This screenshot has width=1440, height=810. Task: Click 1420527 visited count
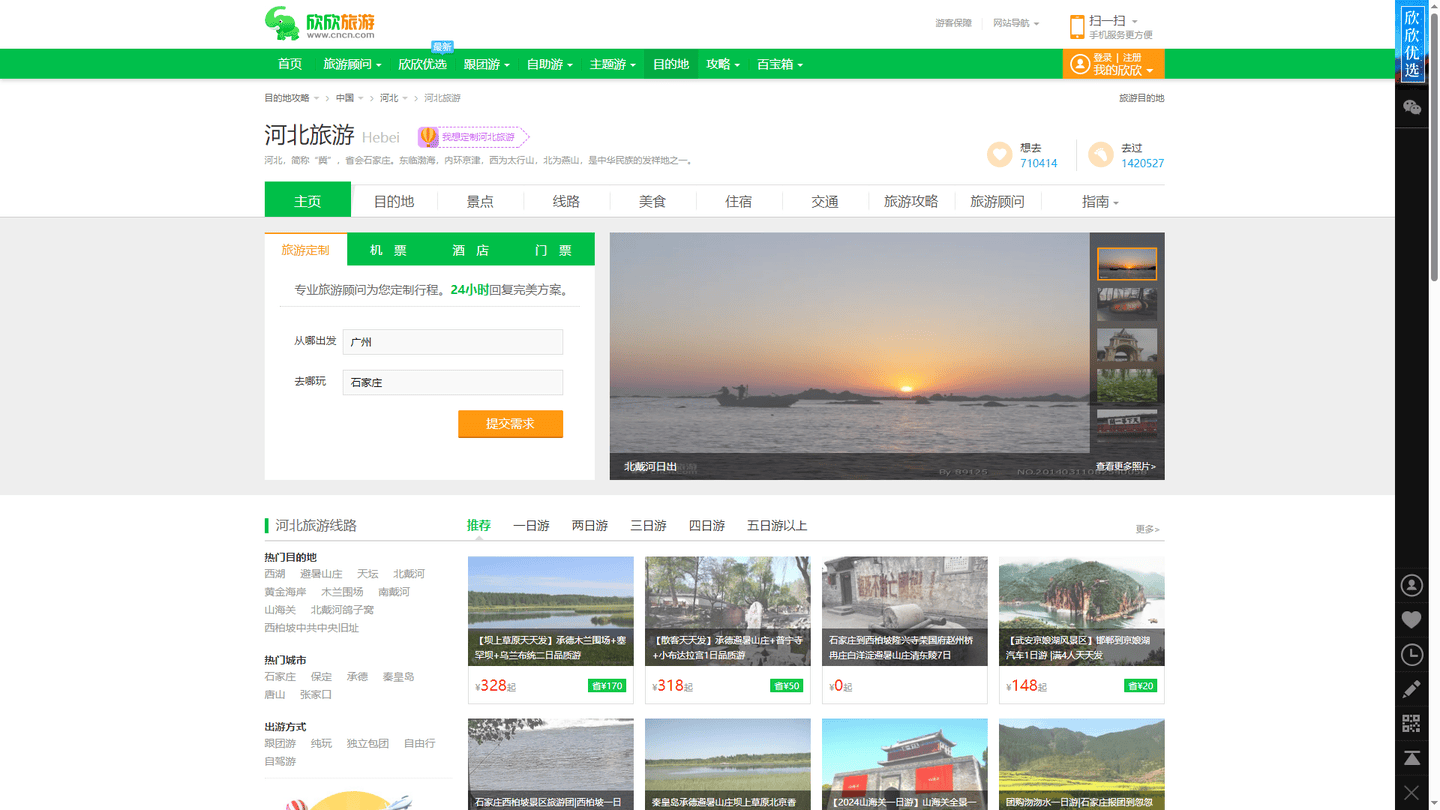(x=1142, y=163)
